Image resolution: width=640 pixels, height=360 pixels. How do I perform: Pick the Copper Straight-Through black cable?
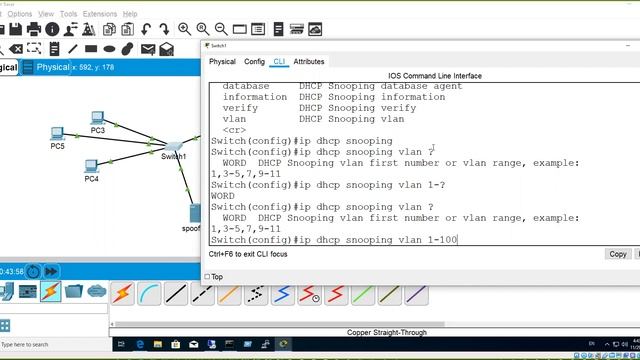point(176,293)
